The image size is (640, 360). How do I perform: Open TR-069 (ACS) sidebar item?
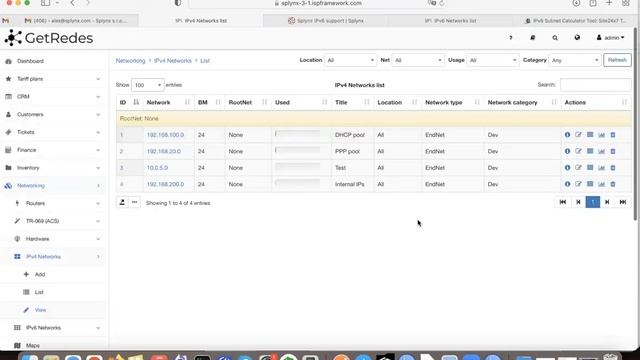[x=53, y=221]
